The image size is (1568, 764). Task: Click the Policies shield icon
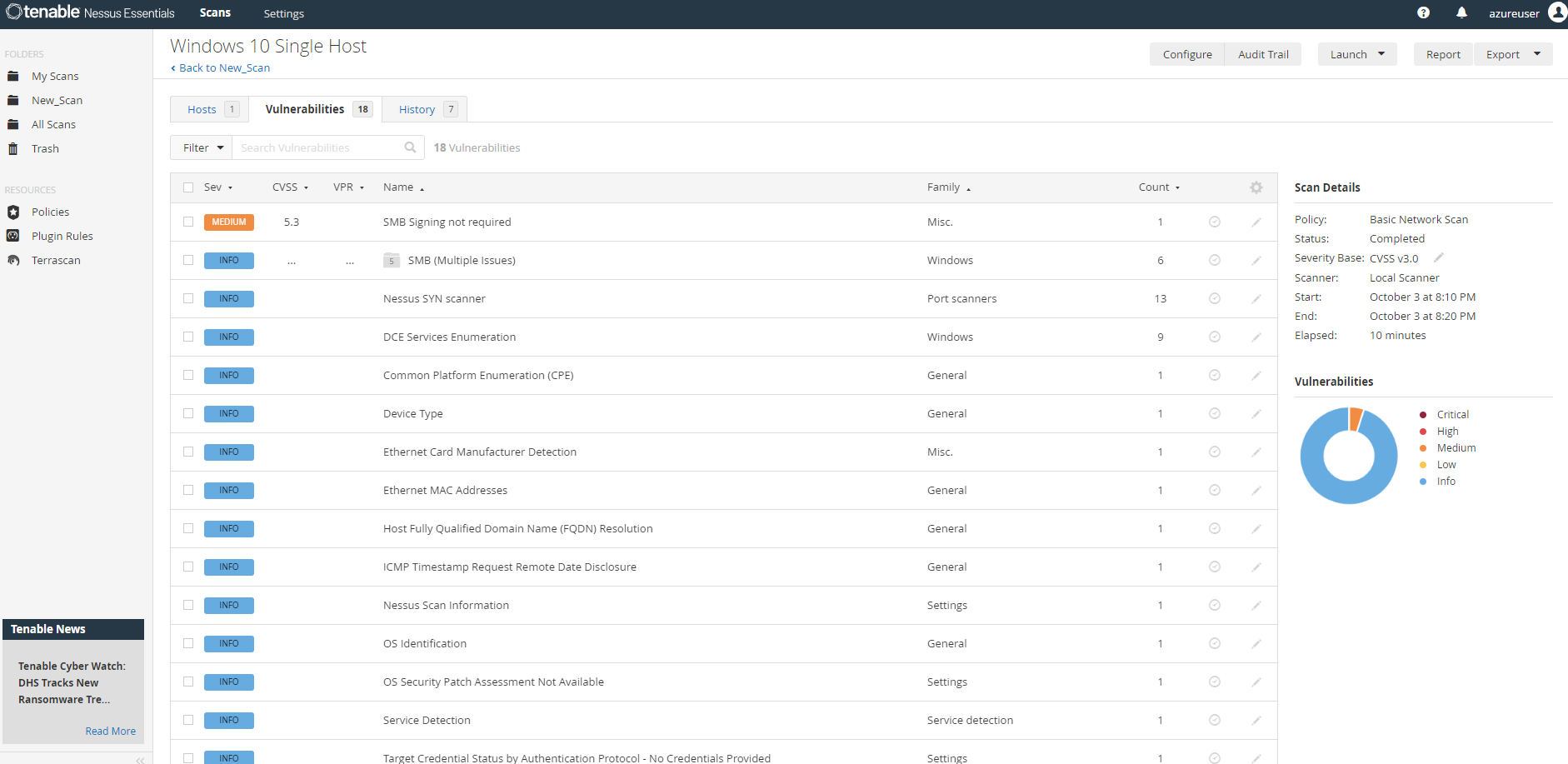tap(12, 212)
